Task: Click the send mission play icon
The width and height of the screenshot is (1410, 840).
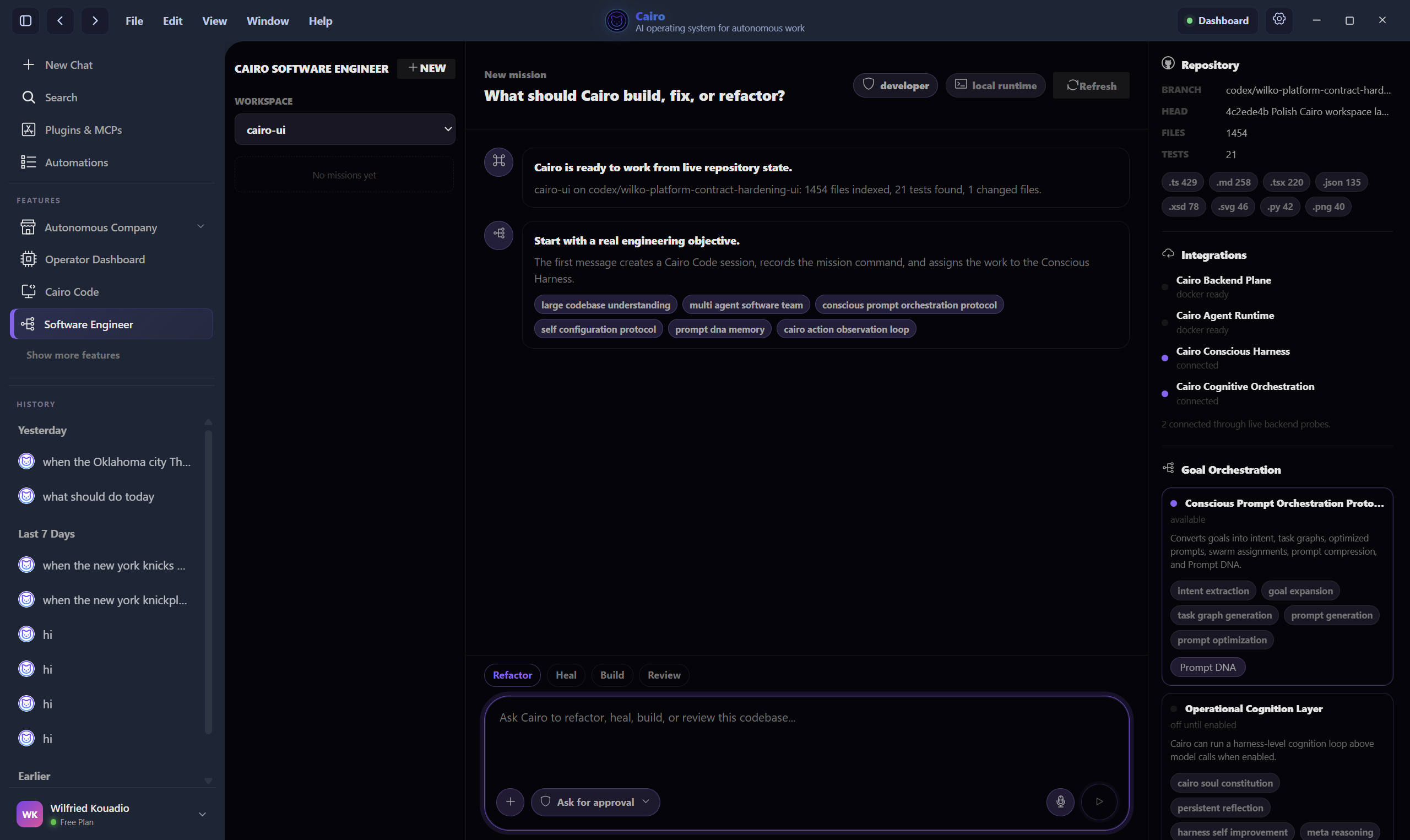Action: (1099, 801)
